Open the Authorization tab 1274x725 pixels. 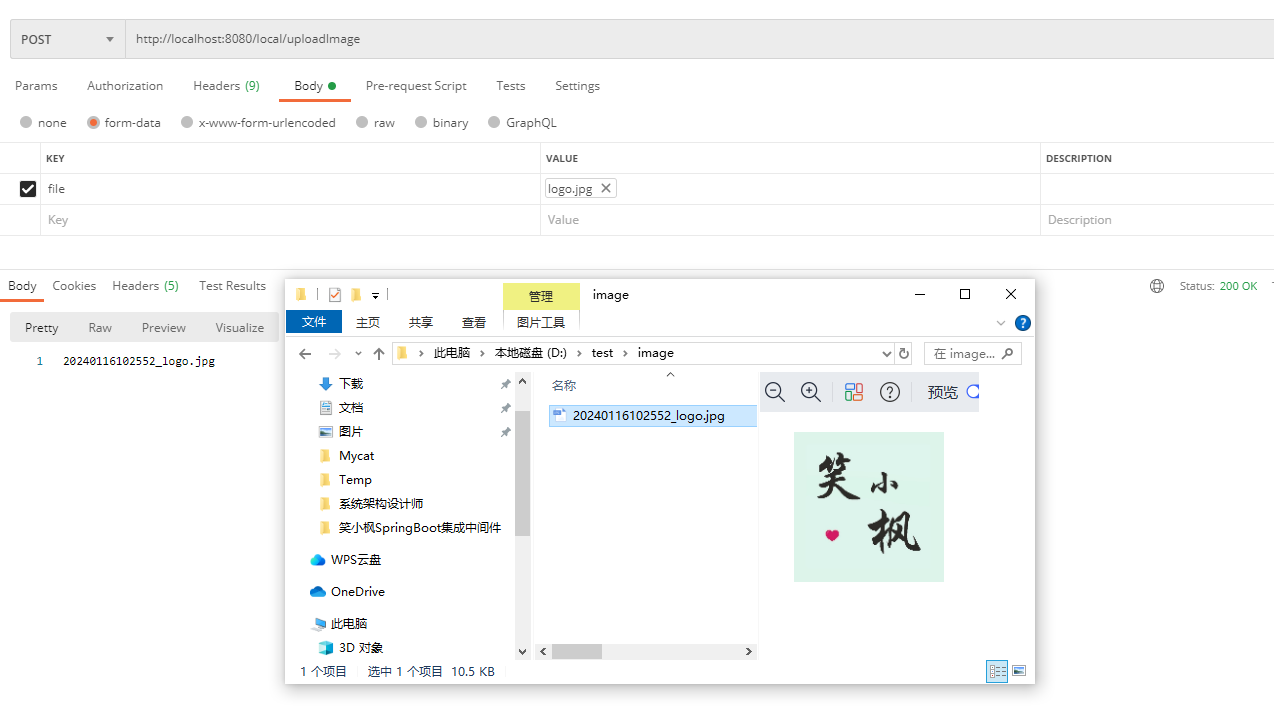click(x=125, y=86)
